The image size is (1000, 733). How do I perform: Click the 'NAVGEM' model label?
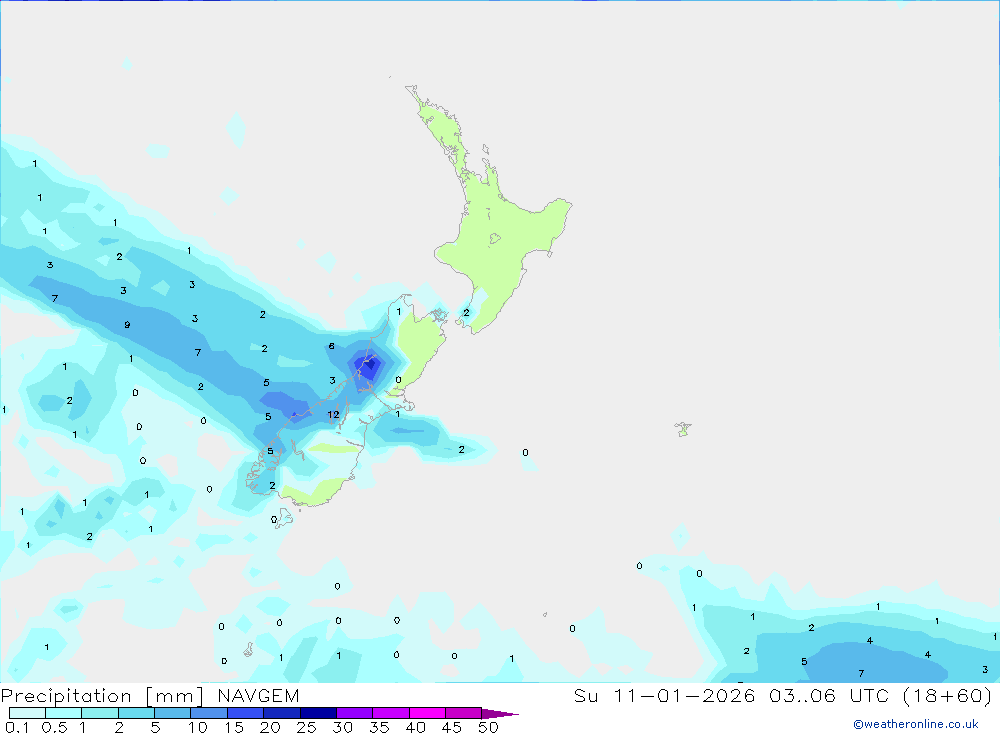click(x=258, y=696)
